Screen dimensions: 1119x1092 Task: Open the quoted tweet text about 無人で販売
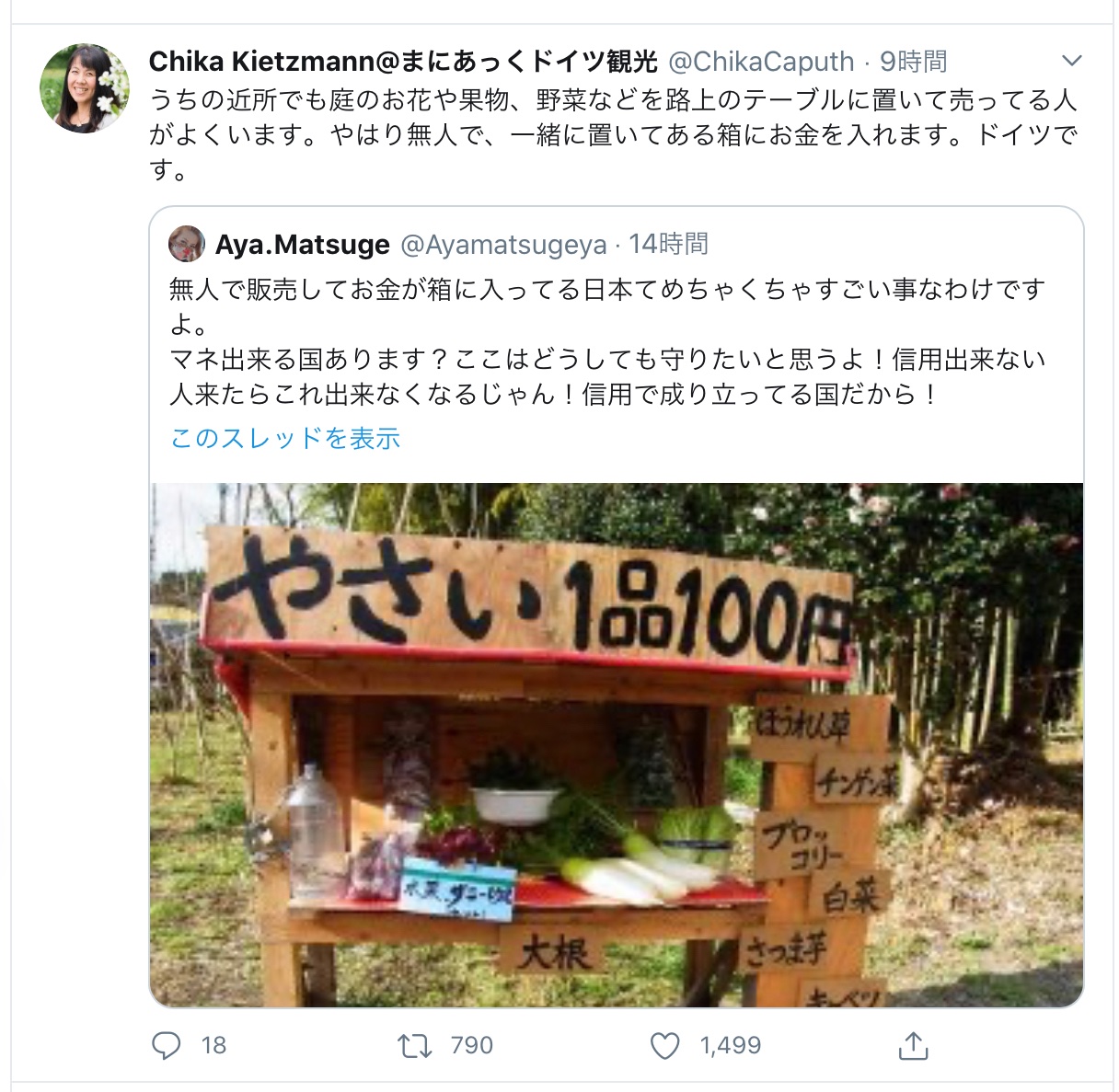[x=608, y=341]
